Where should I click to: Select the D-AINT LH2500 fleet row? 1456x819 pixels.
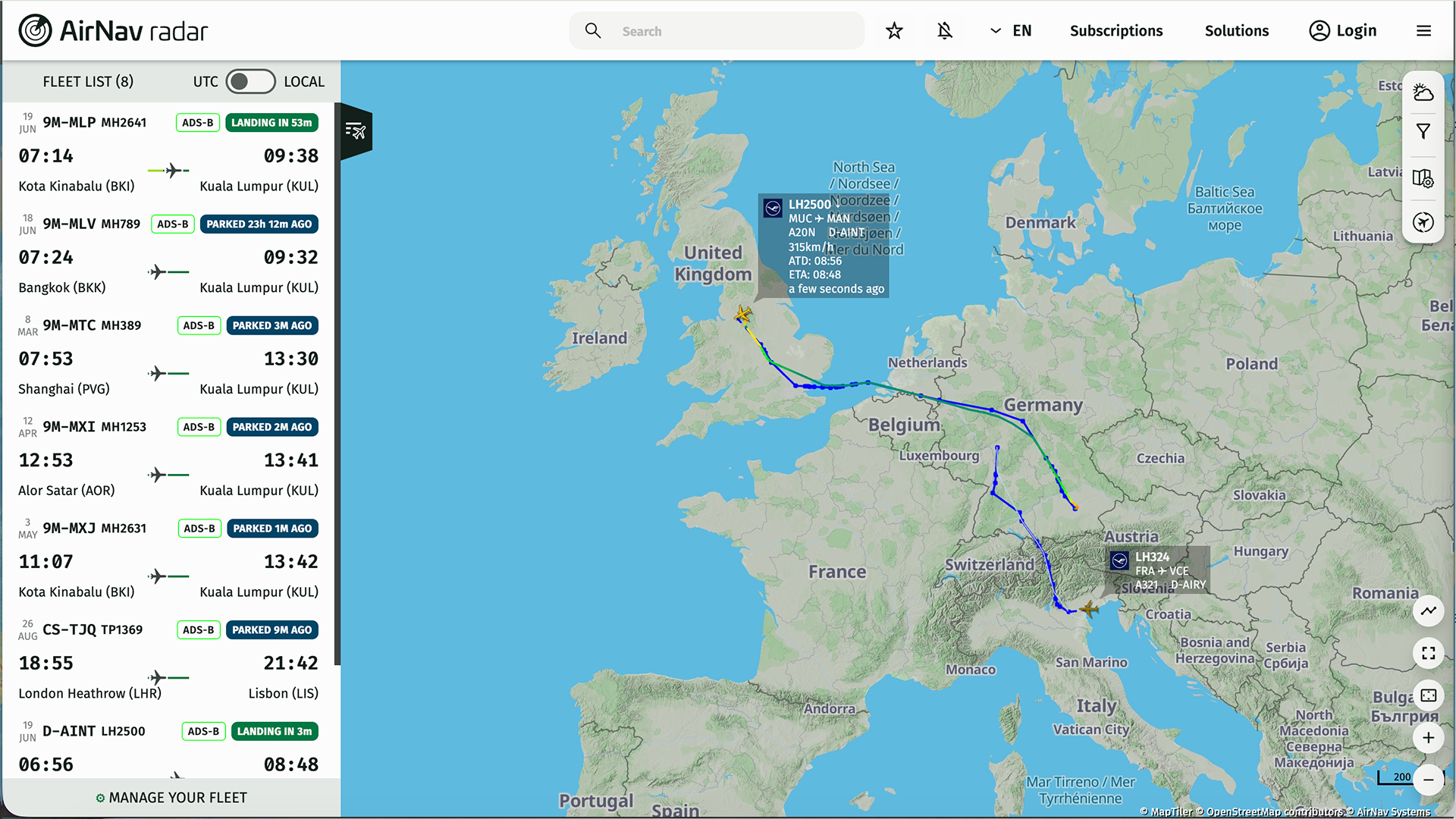[x=168, y=746]
